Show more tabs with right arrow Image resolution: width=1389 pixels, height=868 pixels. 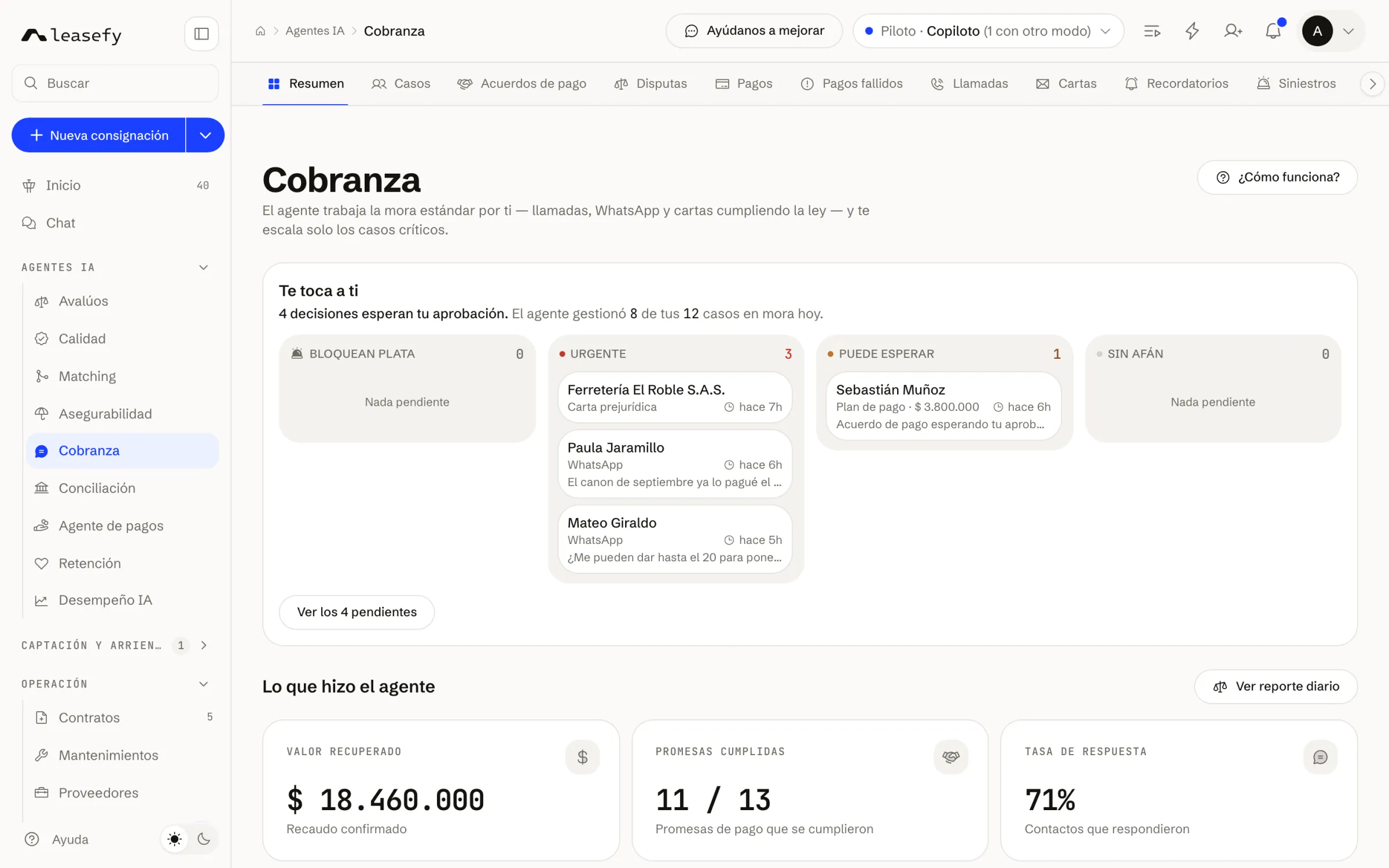click(1372, 84)
